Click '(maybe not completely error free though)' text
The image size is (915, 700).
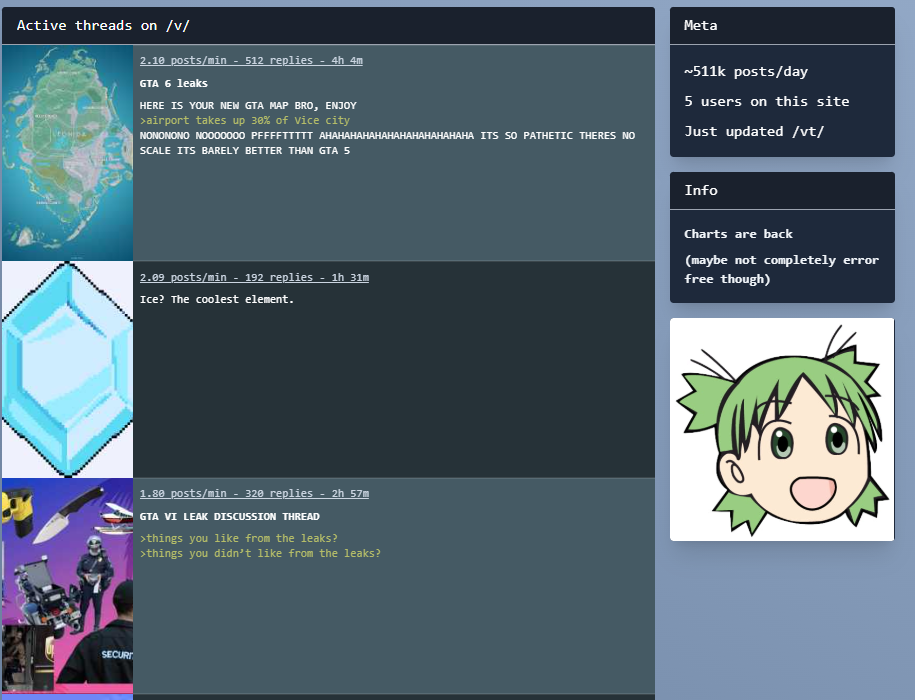point(781,270)
